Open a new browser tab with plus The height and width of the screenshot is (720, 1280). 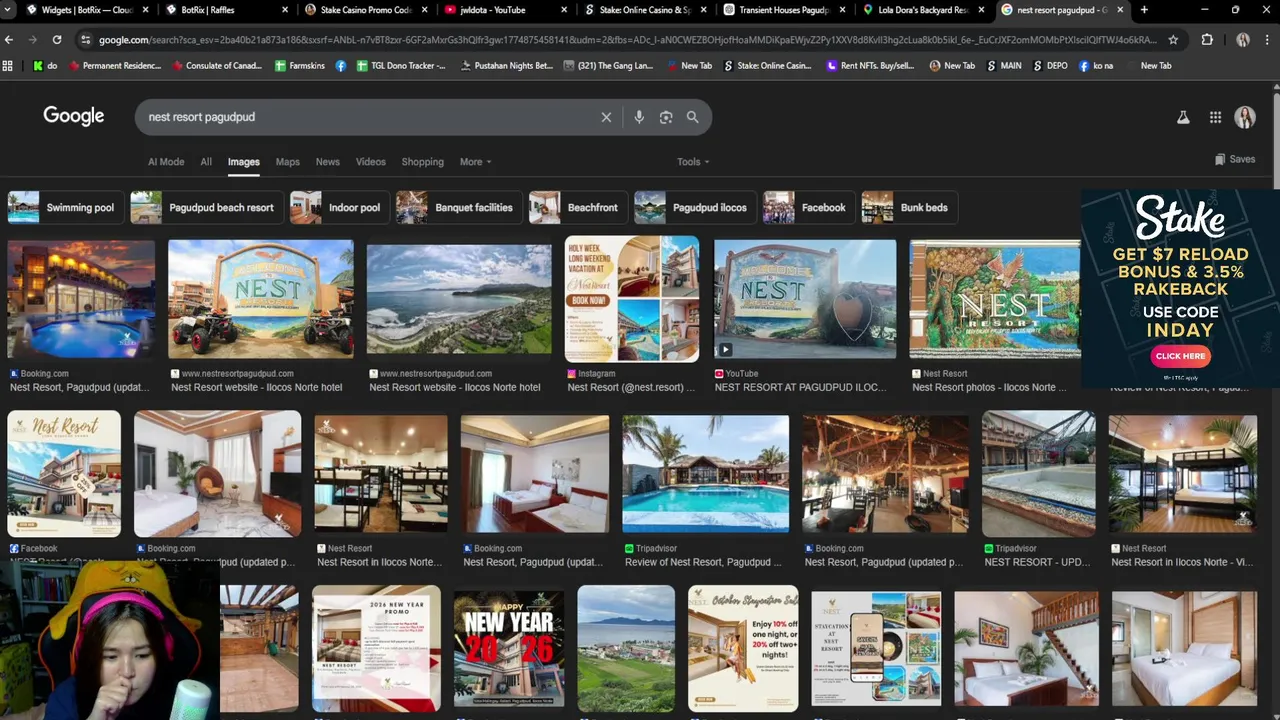click(x=1144, y=10)
